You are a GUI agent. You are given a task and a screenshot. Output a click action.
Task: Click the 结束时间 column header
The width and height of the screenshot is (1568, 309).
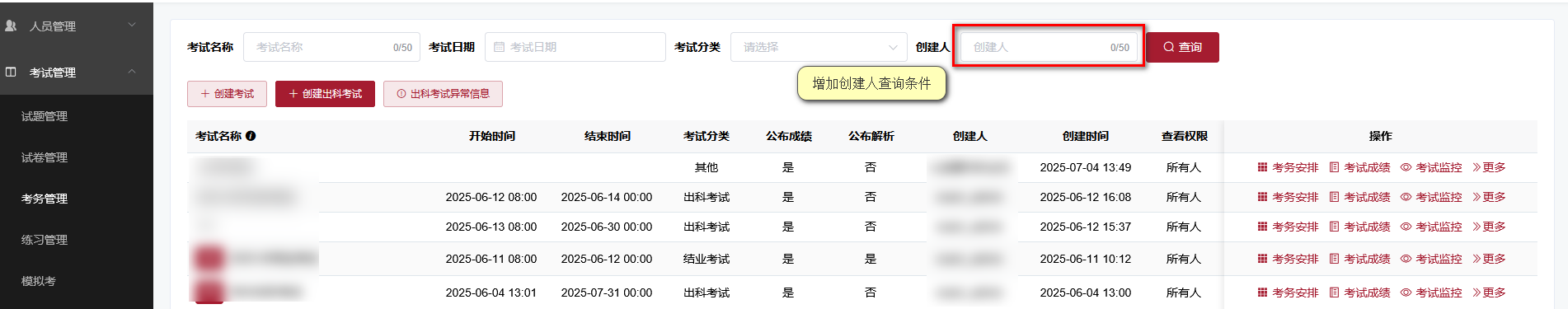pos(608,136)
